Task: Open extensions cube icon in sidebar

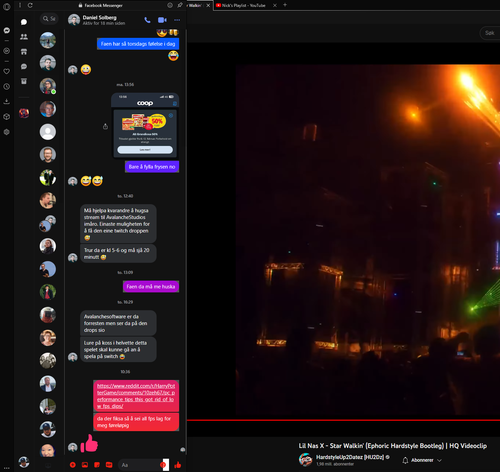Action: coord(6,117)
